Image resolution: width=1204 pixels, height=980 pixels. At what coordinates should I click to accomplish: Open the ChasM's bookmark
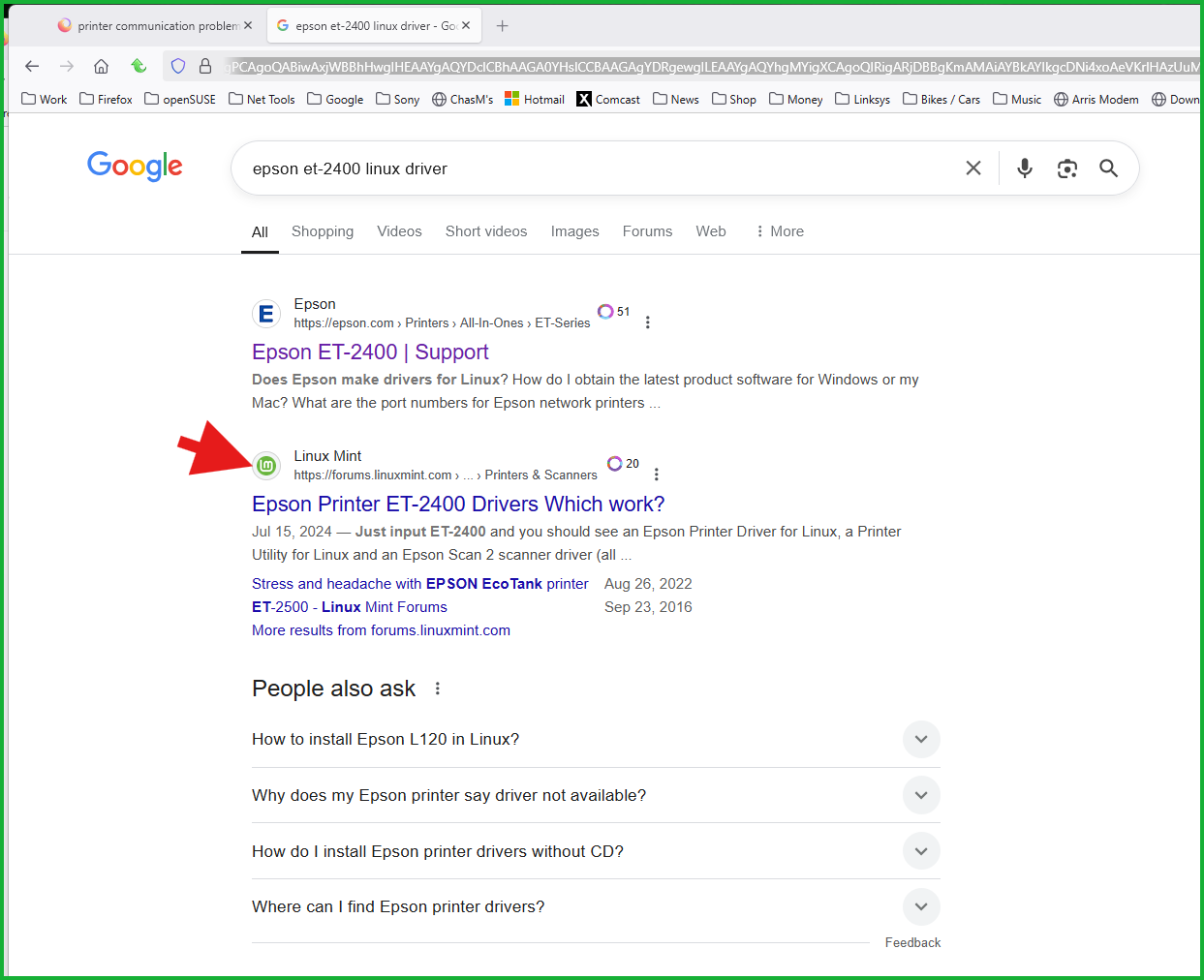[x=463, y=99]
